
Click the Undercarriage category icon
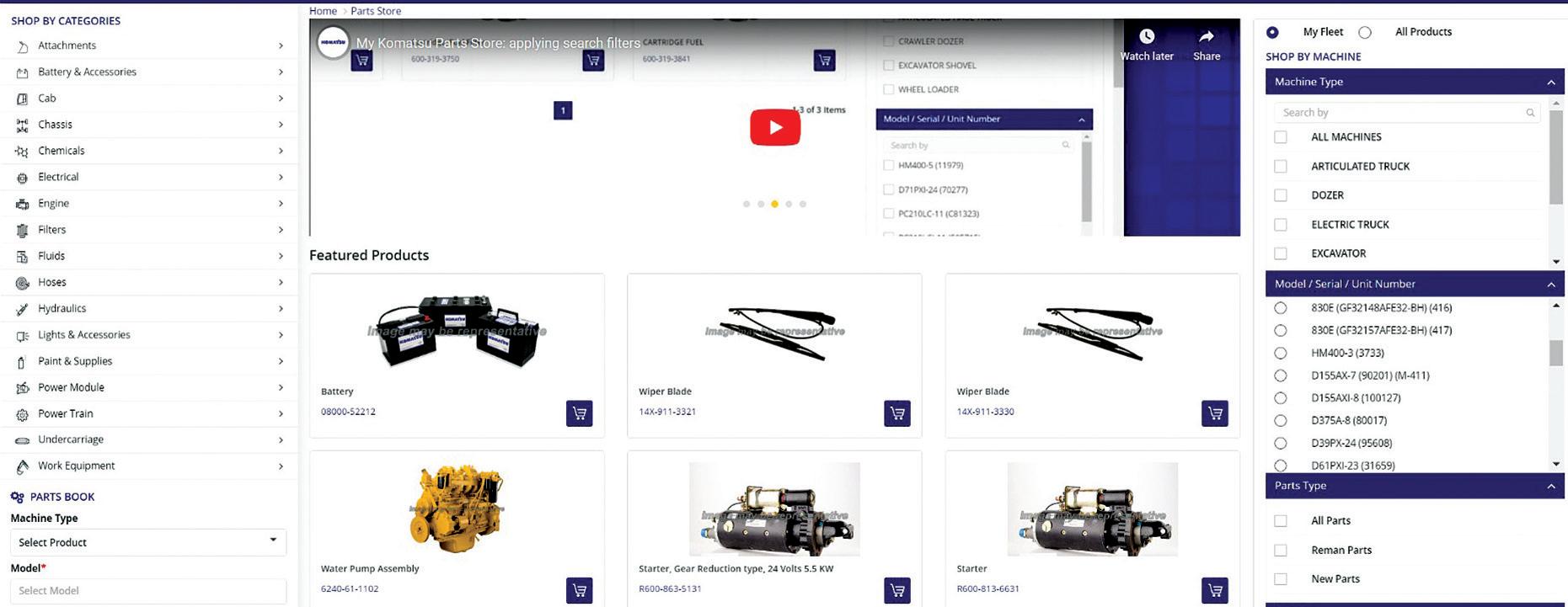coord(22,440)
